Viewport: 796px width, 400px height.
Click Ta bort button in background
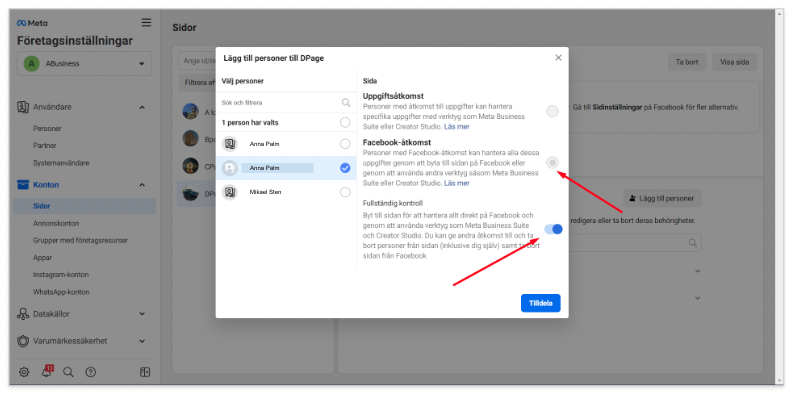coord(687,62)
